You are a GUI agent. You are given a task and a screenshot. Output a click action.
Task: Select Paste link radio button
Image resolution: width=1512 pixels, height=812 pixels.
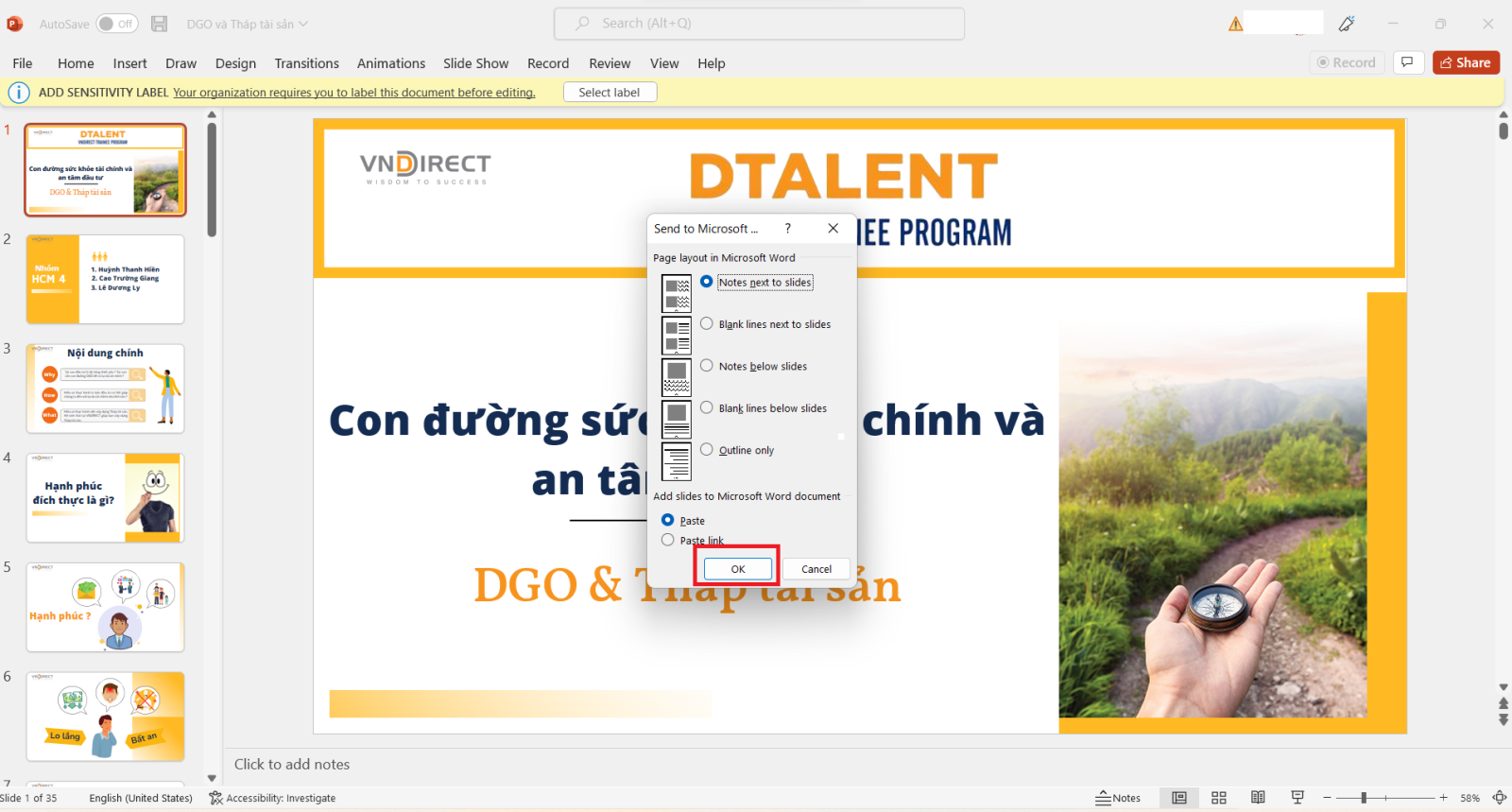[x=668, y=540]
